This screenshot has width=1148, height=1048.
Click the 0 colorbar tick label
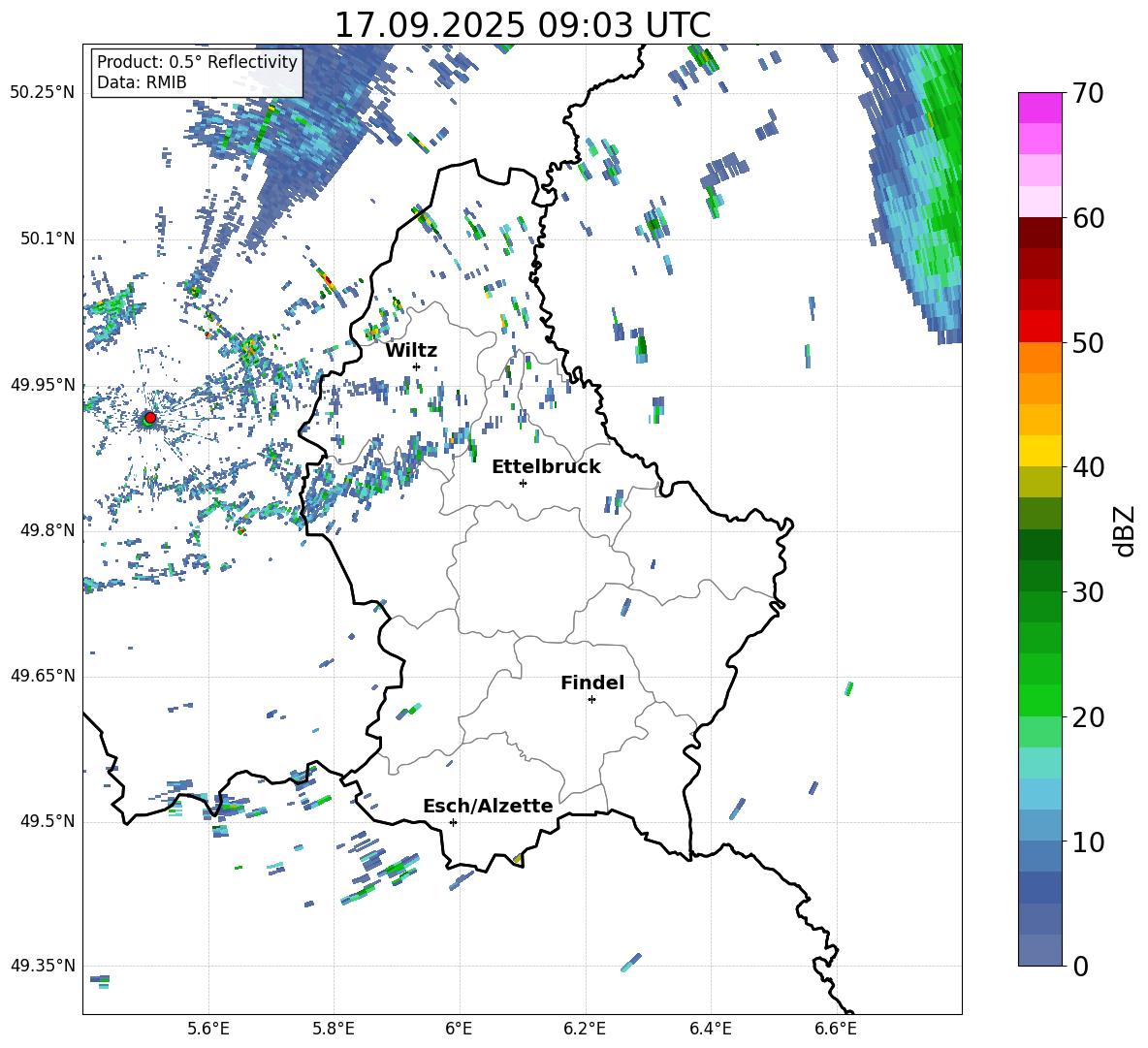(1080, 967)
